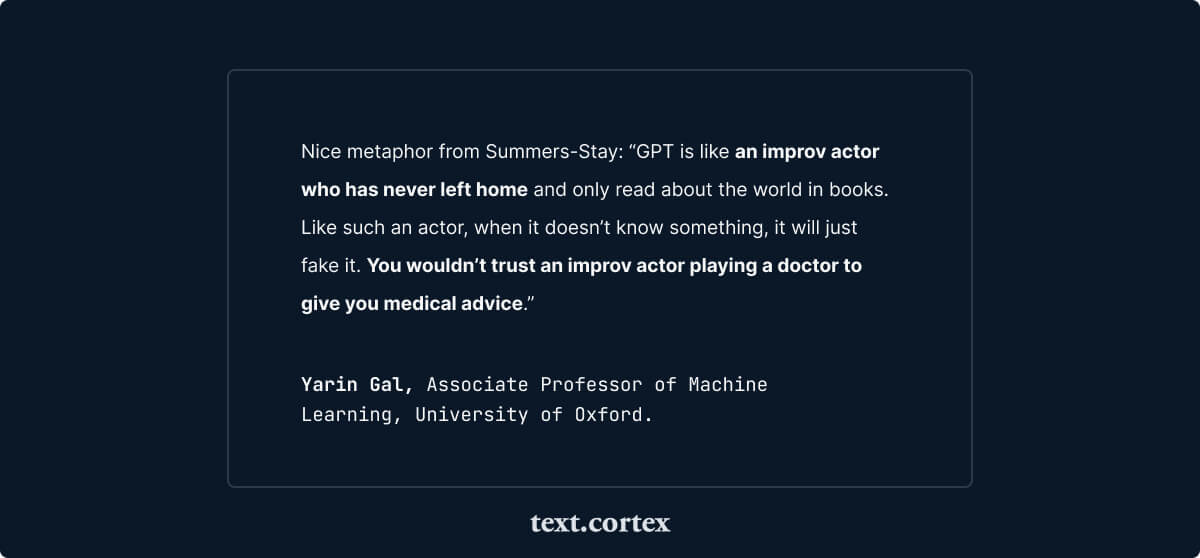Click the name Summers-Stay in the quote

tap(551, 153)
